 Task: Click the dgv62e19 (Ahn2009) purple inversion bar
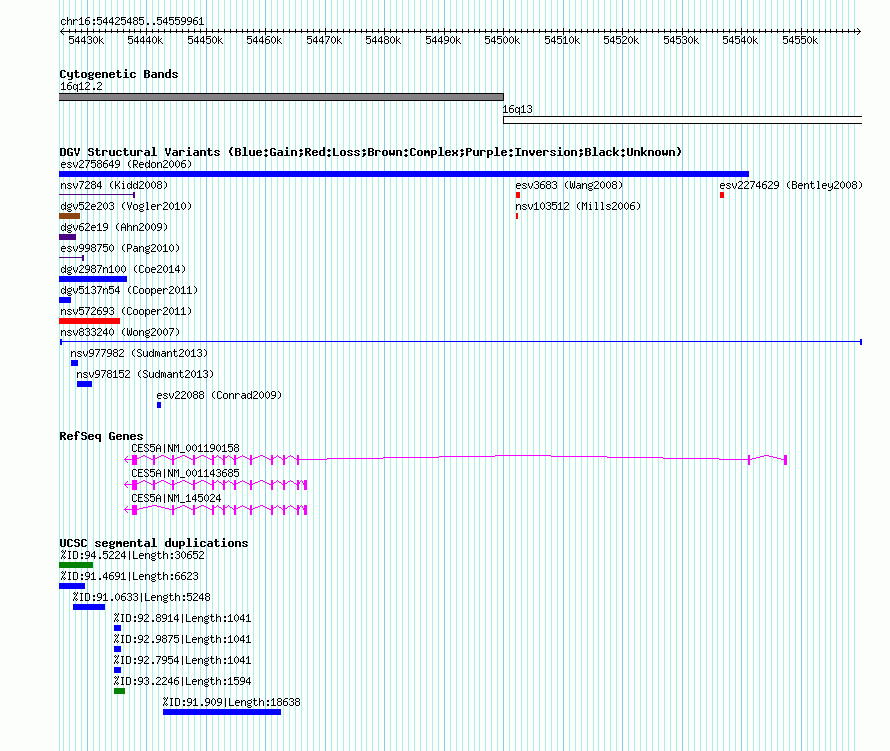coord(68,237)
